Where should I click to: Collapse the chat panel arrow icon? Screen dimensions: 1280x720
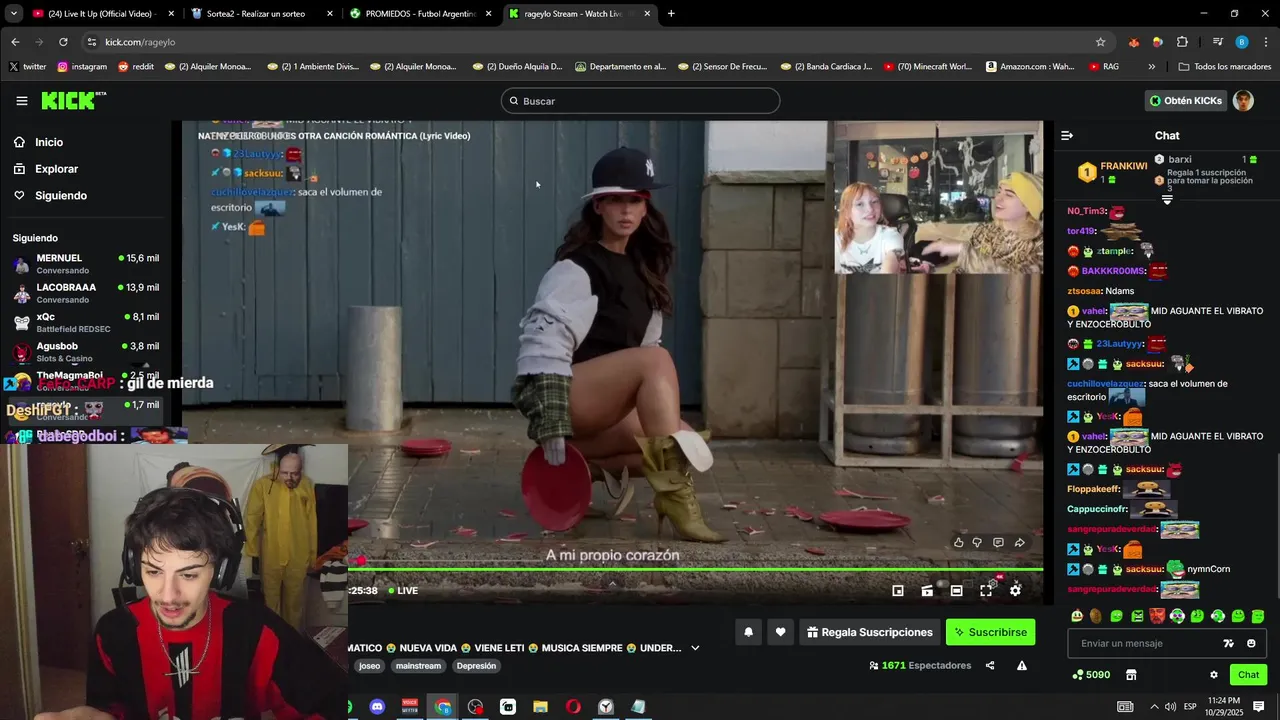click(x=1067, y=136)
